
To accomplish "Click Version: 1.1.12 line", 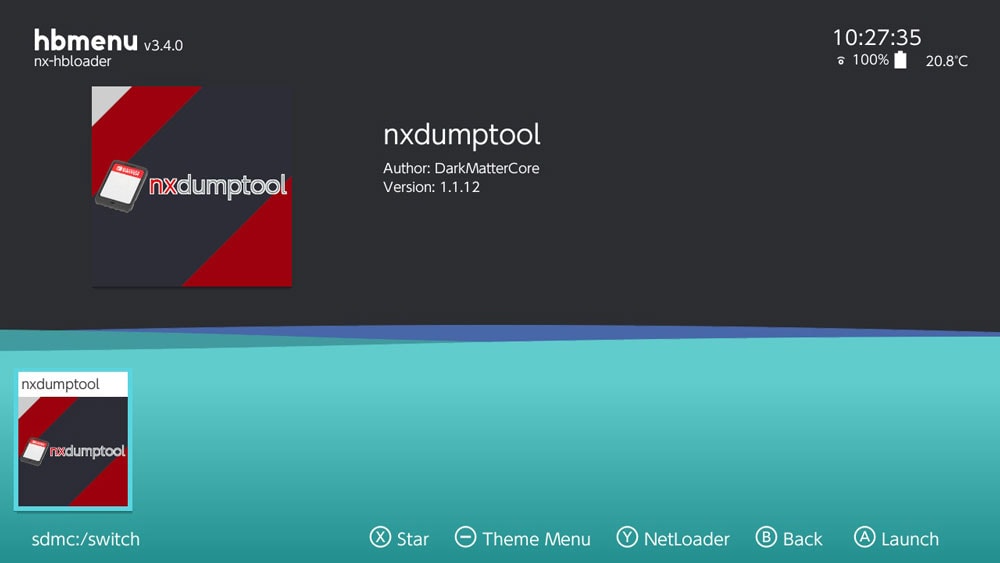I will pyautogui.click(x=431, y=187).
